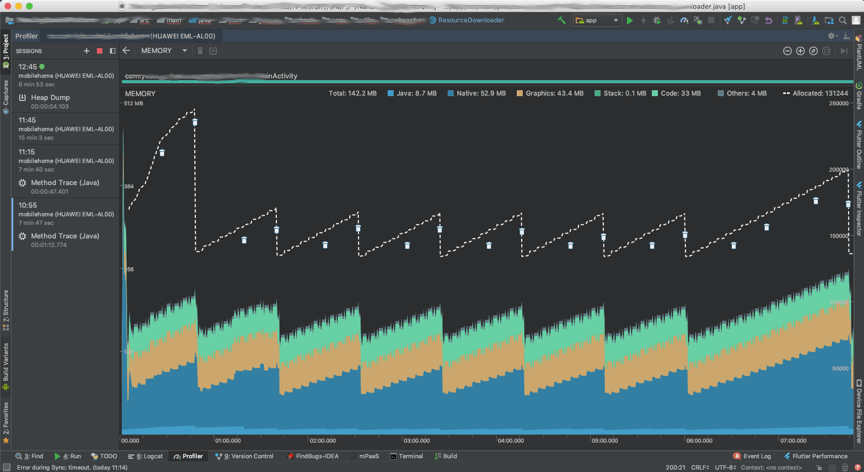Screen dimensions: 864x472
Task: Zoom in the profiler timeline
Action: (800, 51)
